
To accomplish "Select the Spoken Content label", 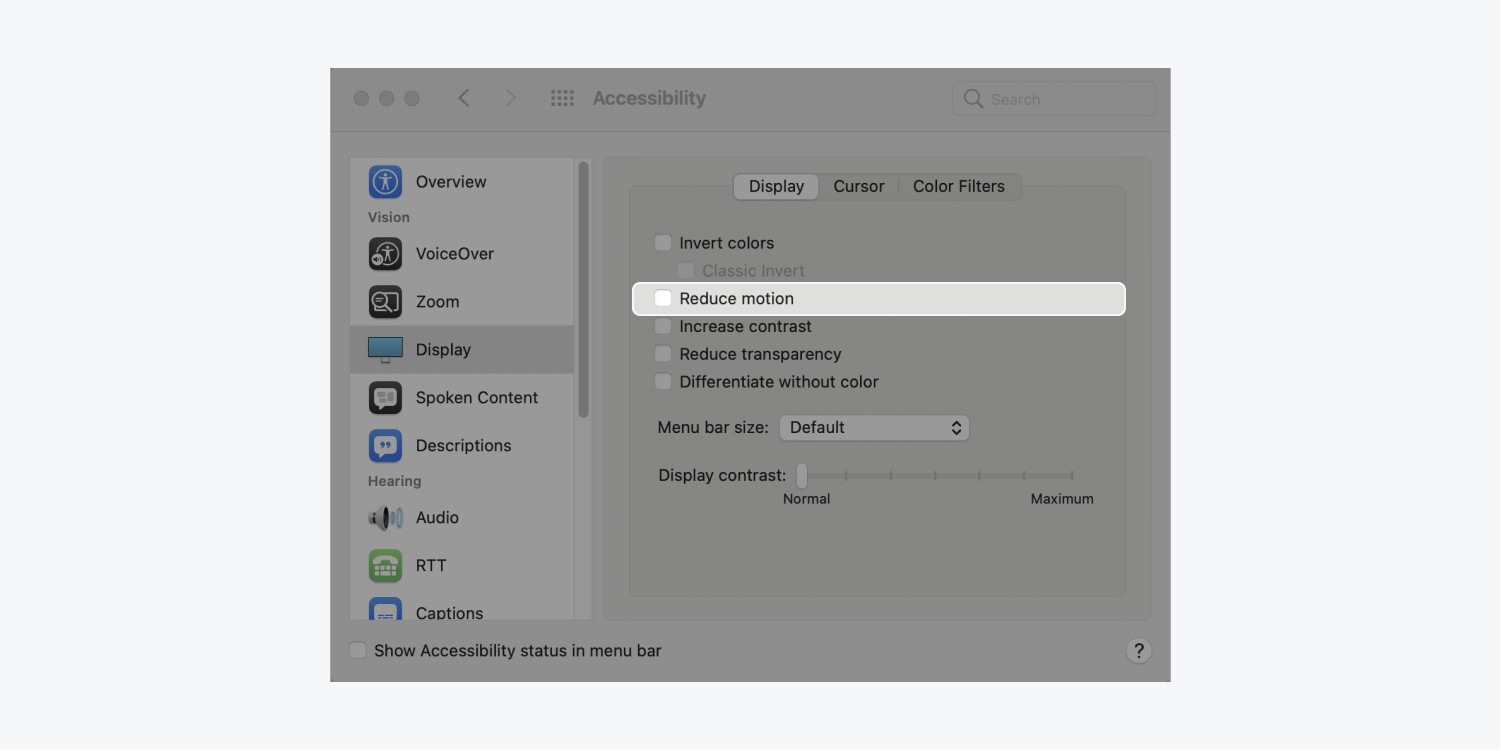I will point(477,398).
